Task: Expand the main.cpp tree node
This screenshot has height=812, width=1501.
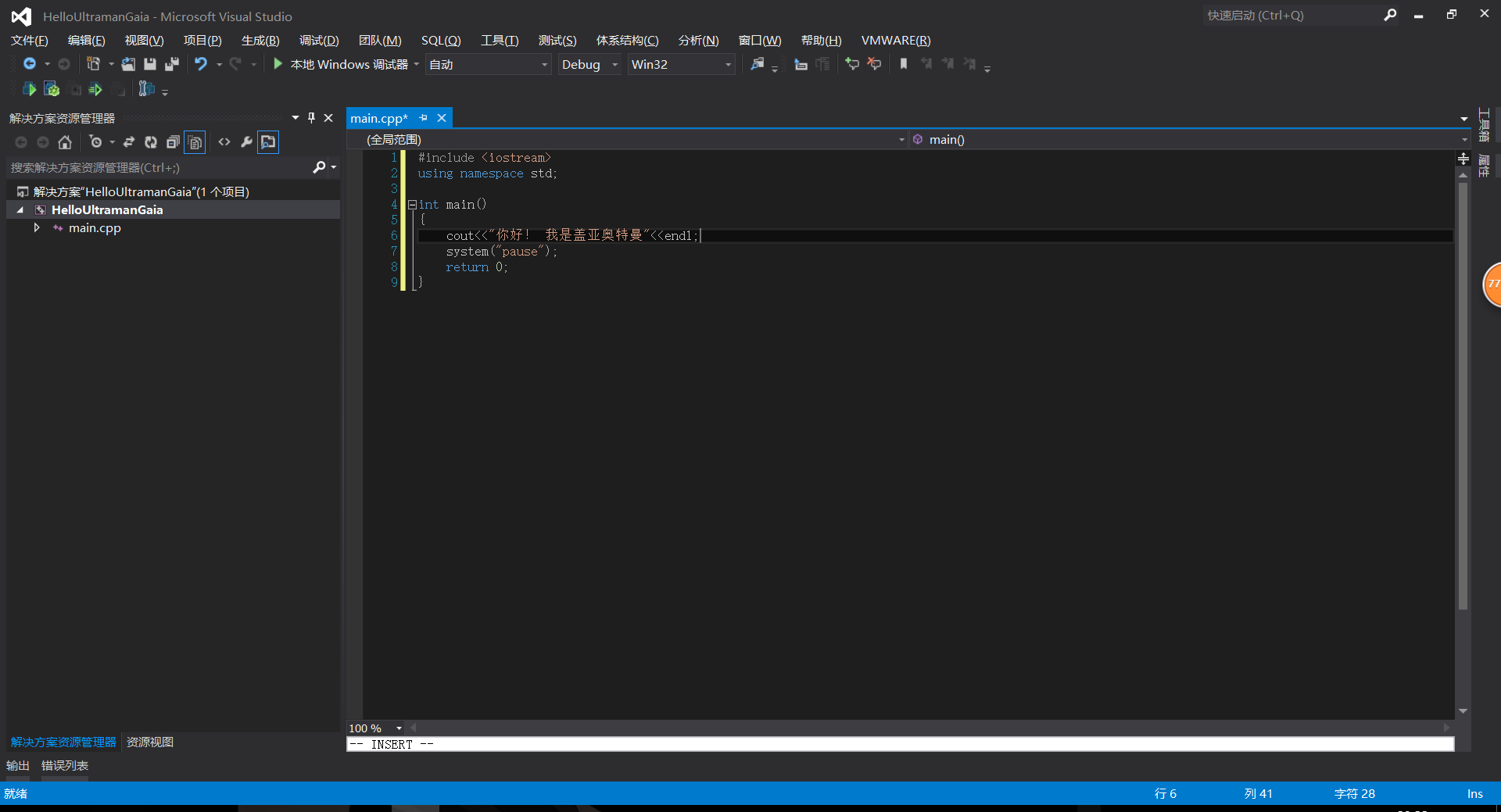Action: (37, 228)
